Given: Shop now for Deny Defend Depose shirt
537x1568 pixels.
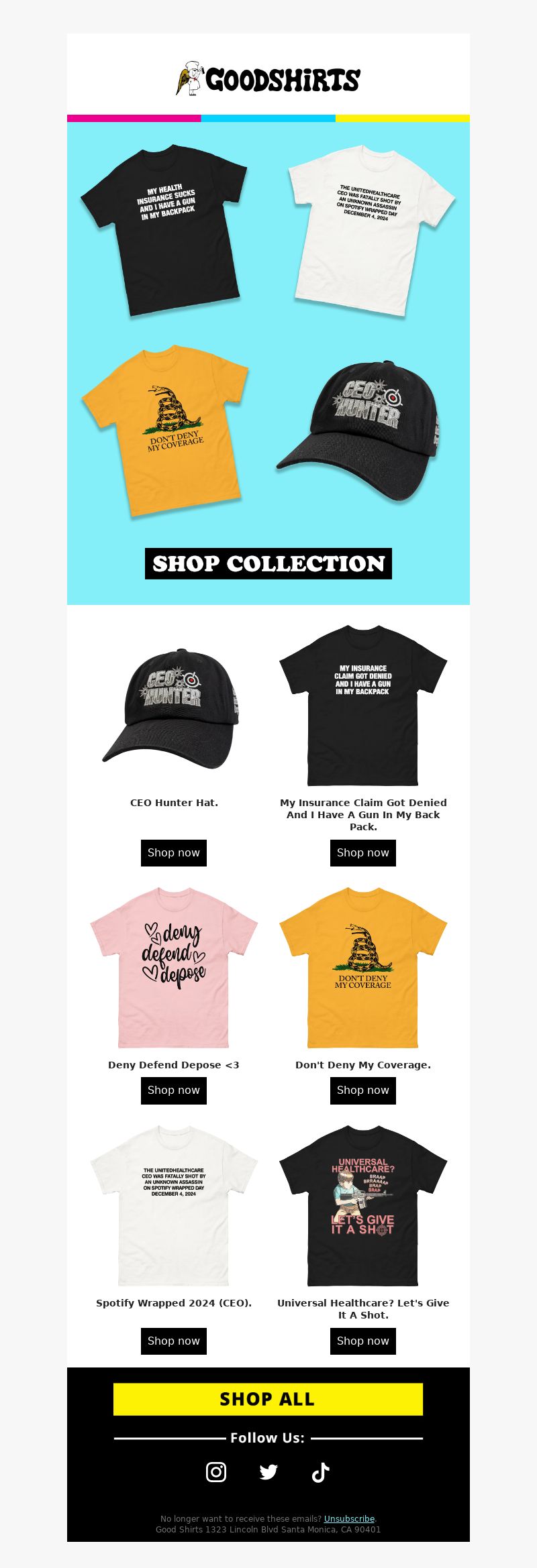Looking at the screenshot, I should pos(174,1090).
